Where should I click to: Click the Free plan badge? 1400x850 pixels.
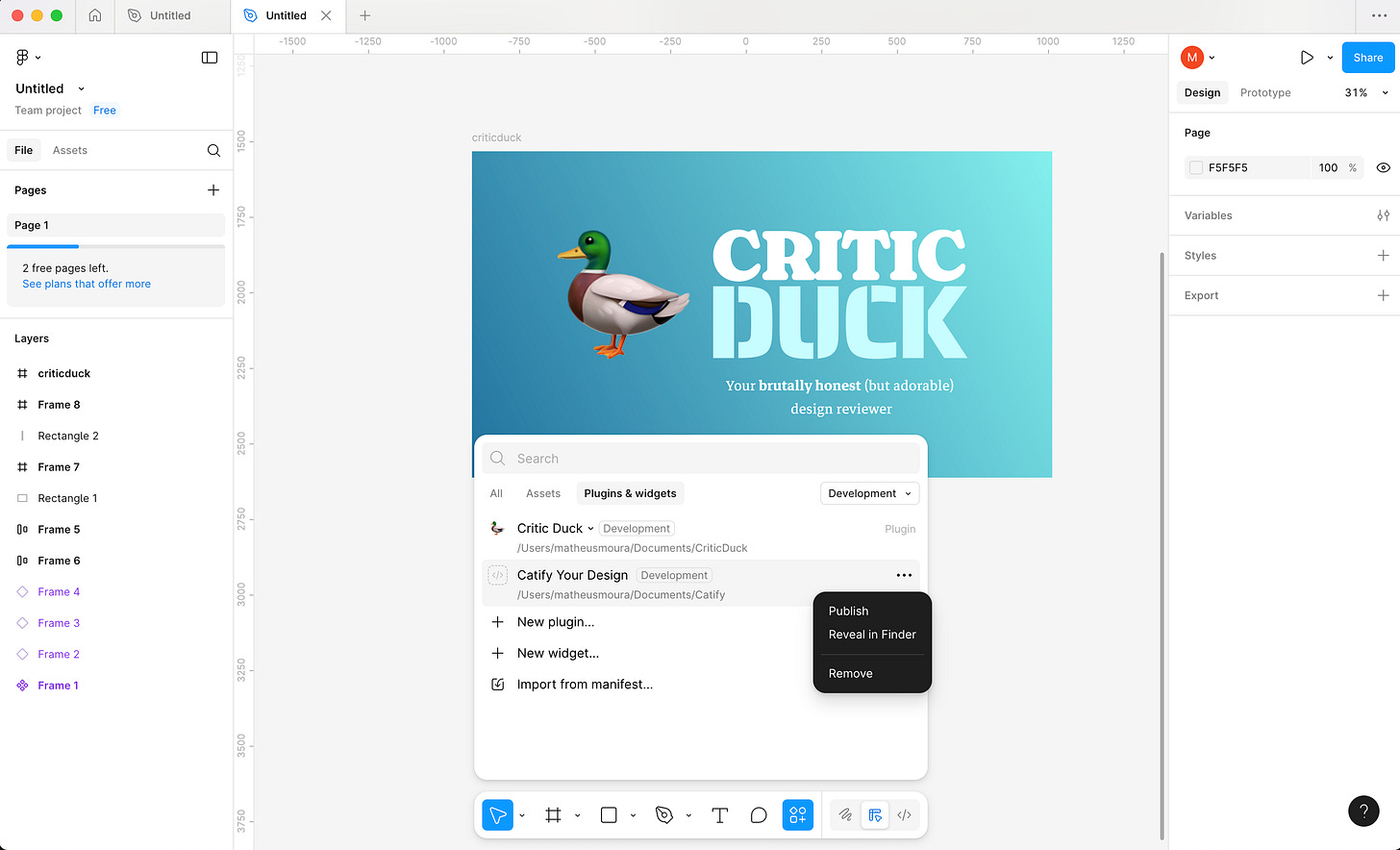click(x=105, y=111)
